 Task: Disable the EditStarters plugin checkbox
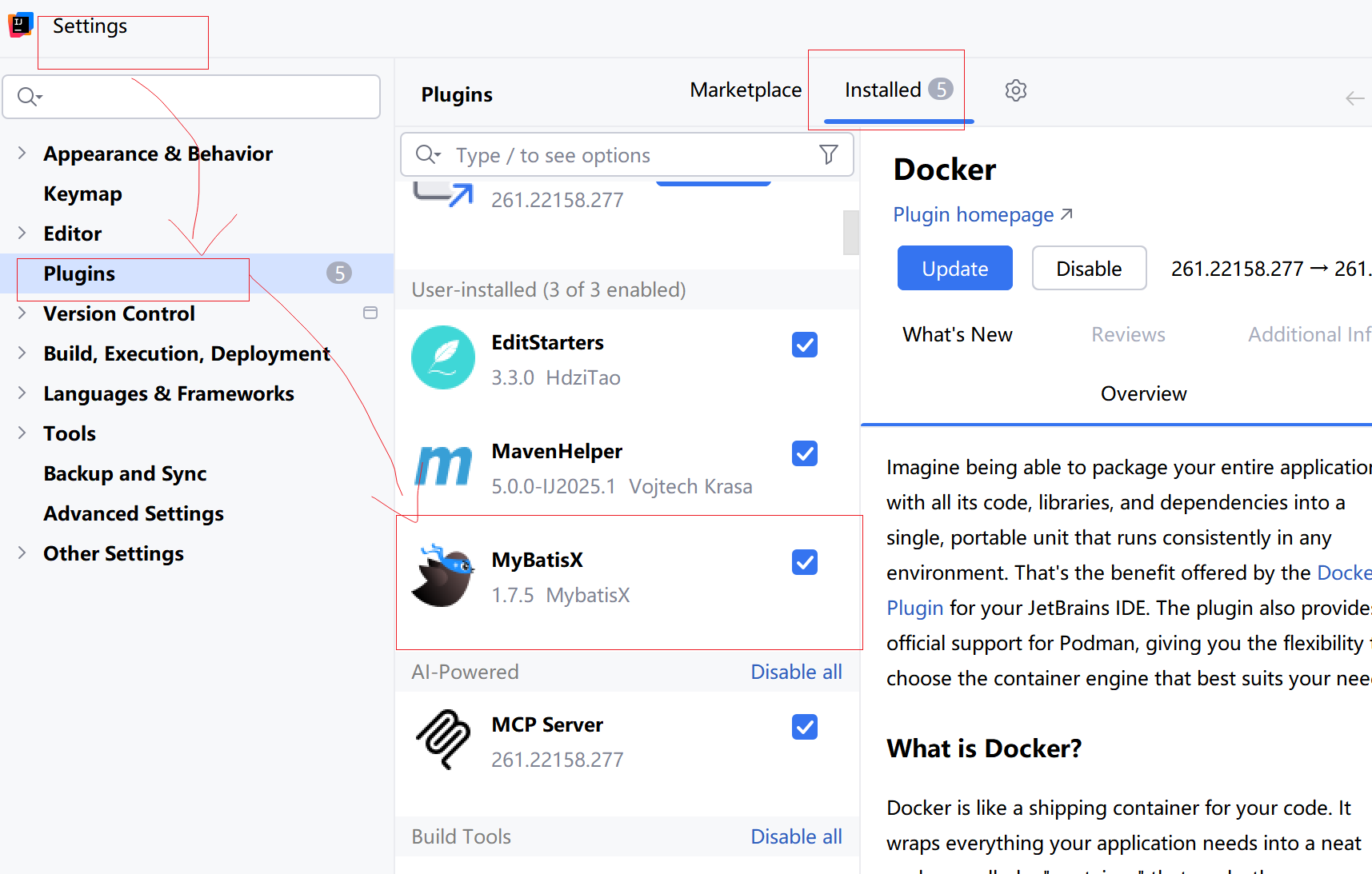coord(805,345)
